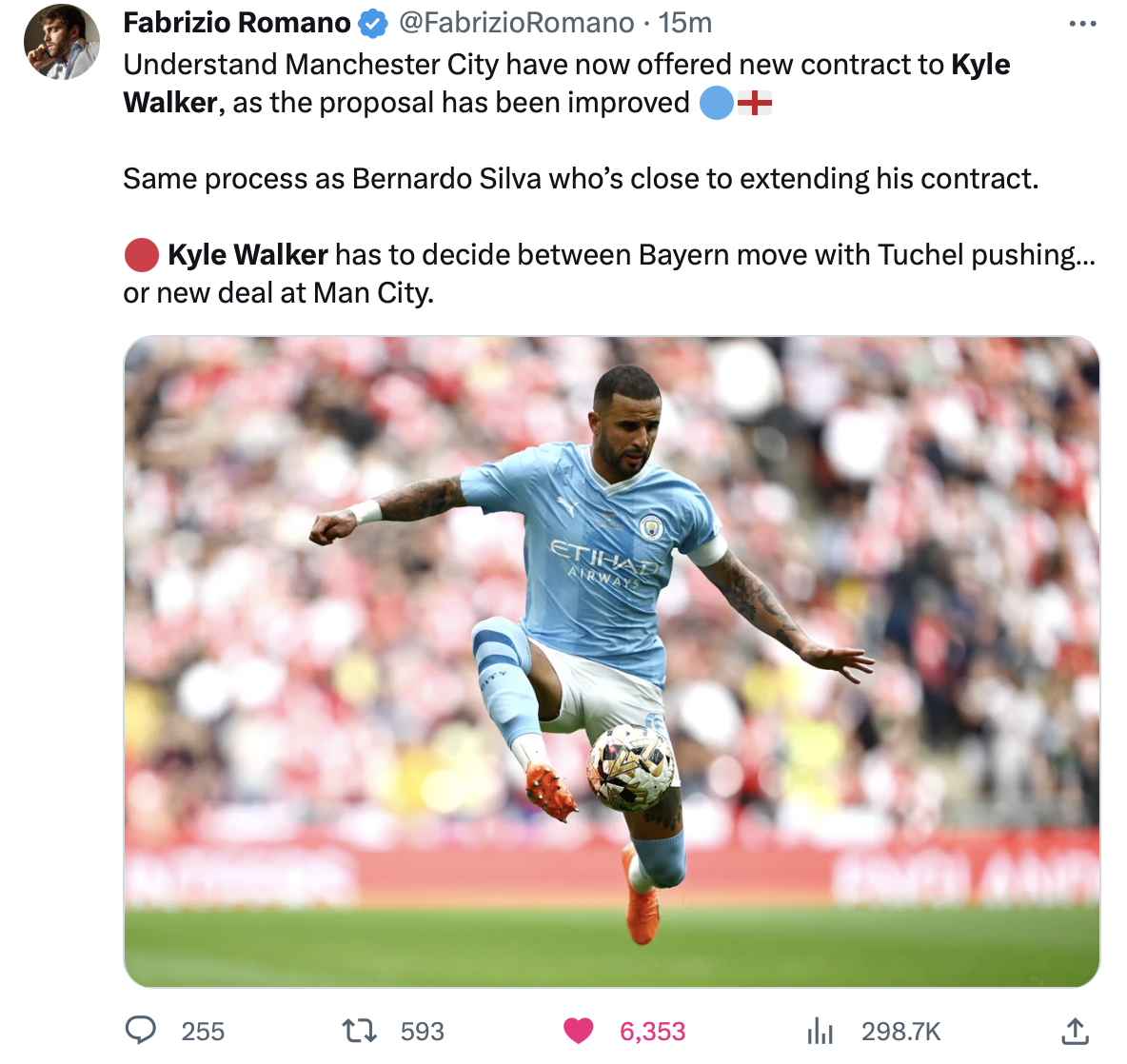Click the red circle emoji
Viewport: 1127px width, 1064px height.
142,255
